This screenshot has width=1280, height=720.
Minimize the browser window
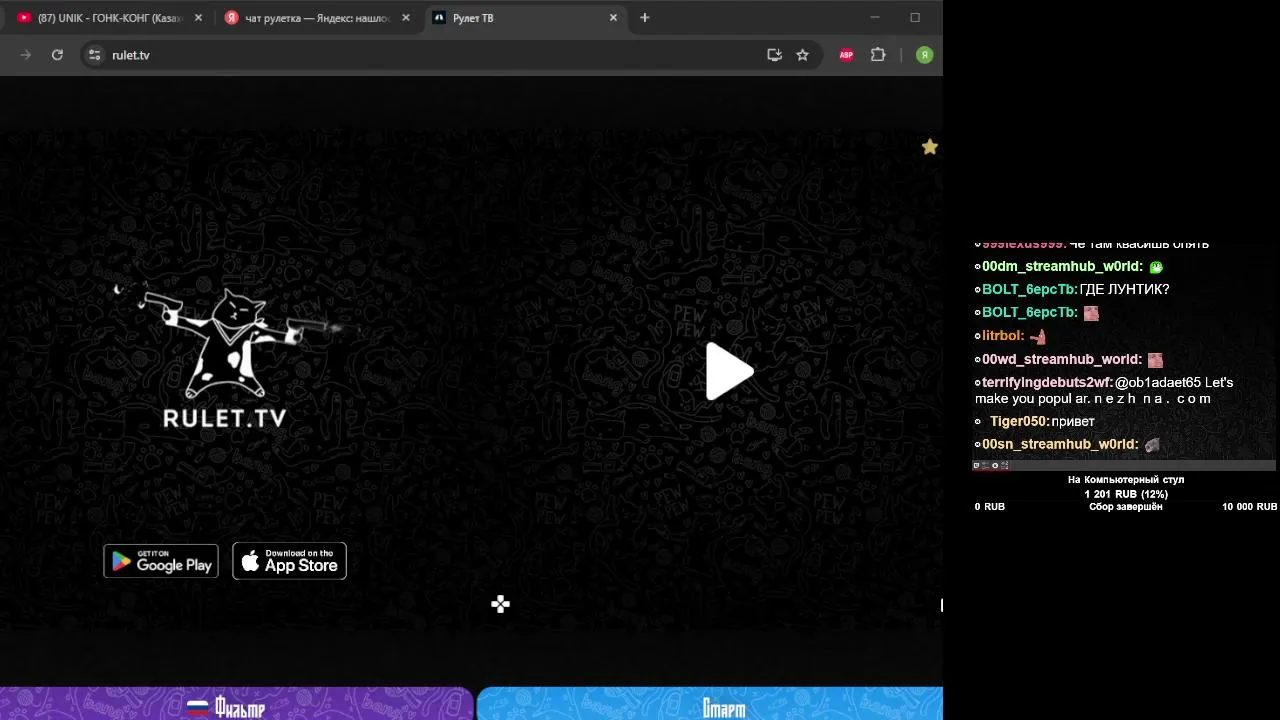pyautogui.click(x=875, y=17)
